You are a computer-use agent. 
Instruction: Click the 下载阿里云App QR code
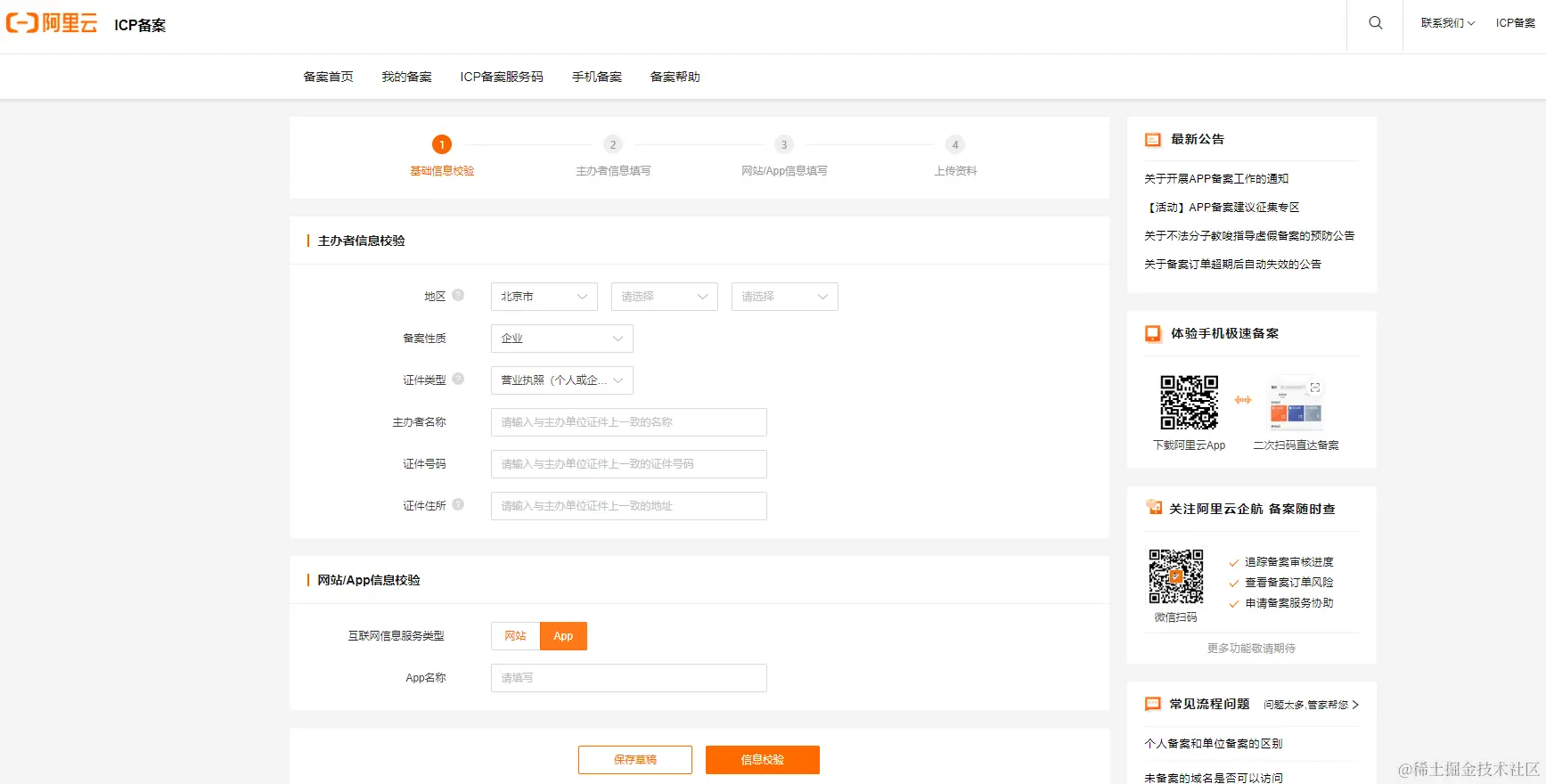point(1189,402)
